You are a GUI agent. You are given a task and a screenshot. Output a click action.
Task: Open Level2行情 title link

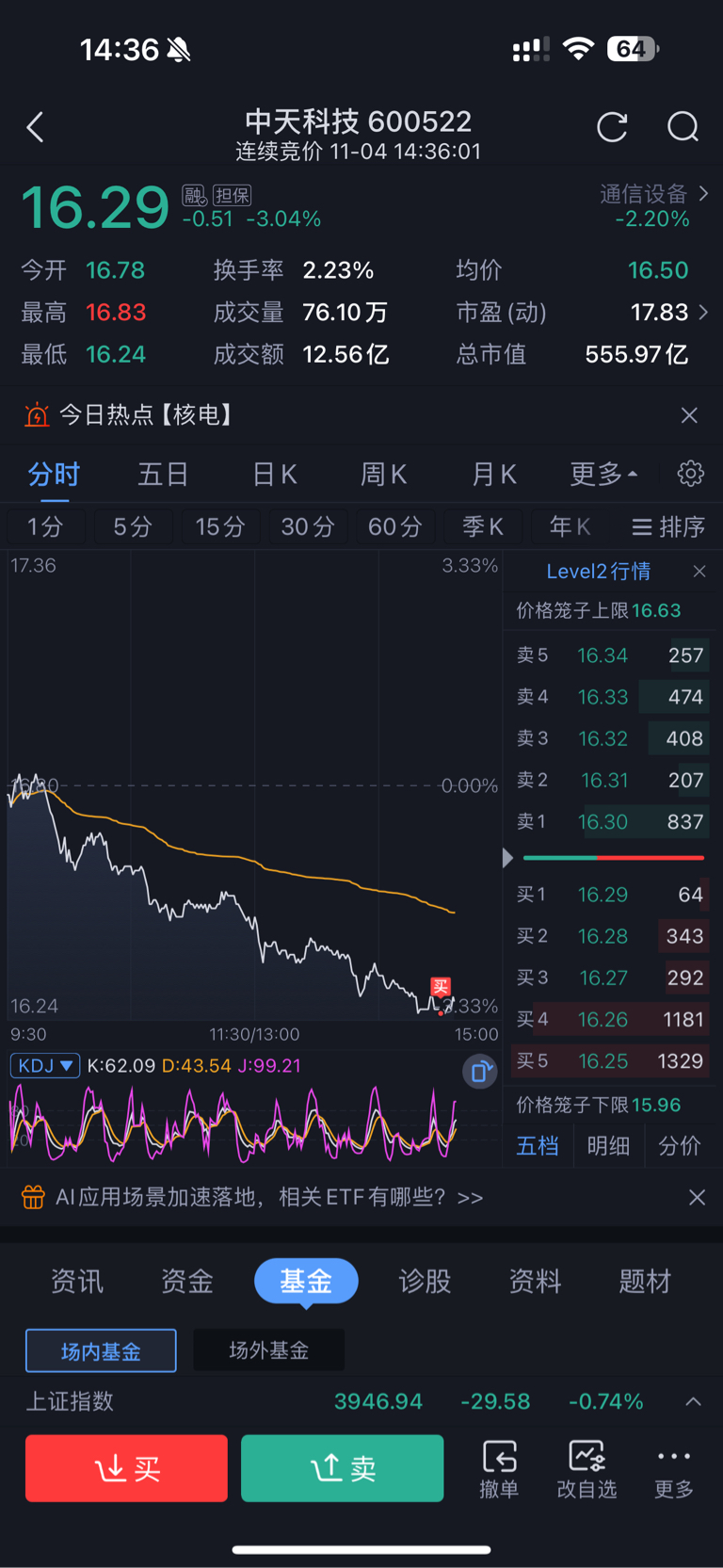(x=598, y=571)
